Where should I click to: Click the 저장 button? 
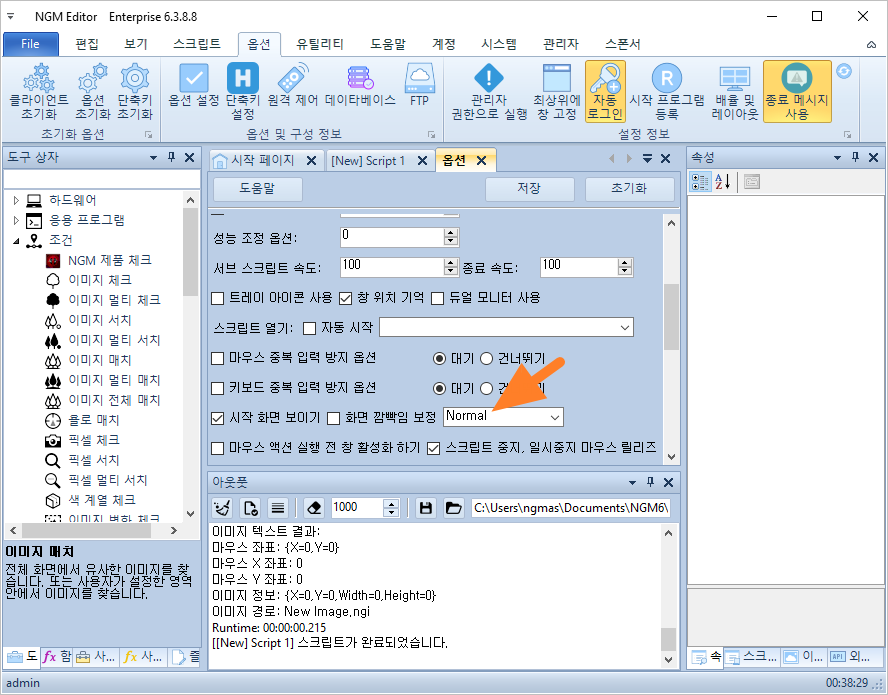[530, 189]
